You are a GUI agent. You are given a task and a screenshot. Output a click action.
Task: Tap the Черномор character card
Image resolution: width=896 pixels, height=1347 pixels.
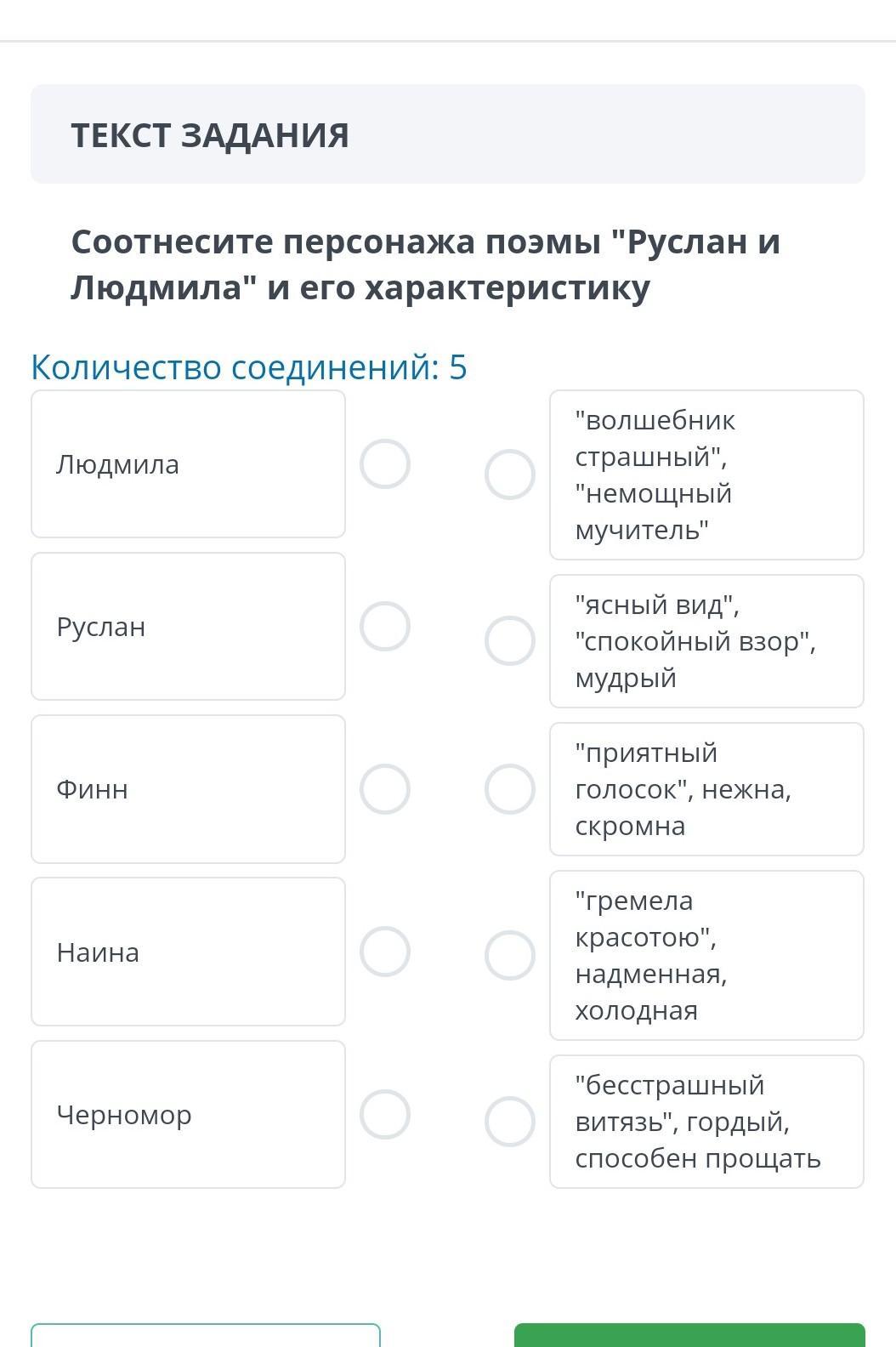pyautogui.click(x=188, y=1115)
